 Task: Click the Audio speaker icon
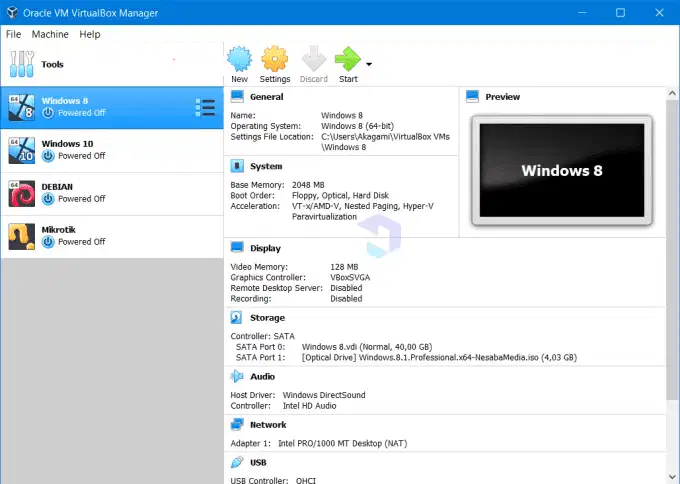(x=237, y=376)
